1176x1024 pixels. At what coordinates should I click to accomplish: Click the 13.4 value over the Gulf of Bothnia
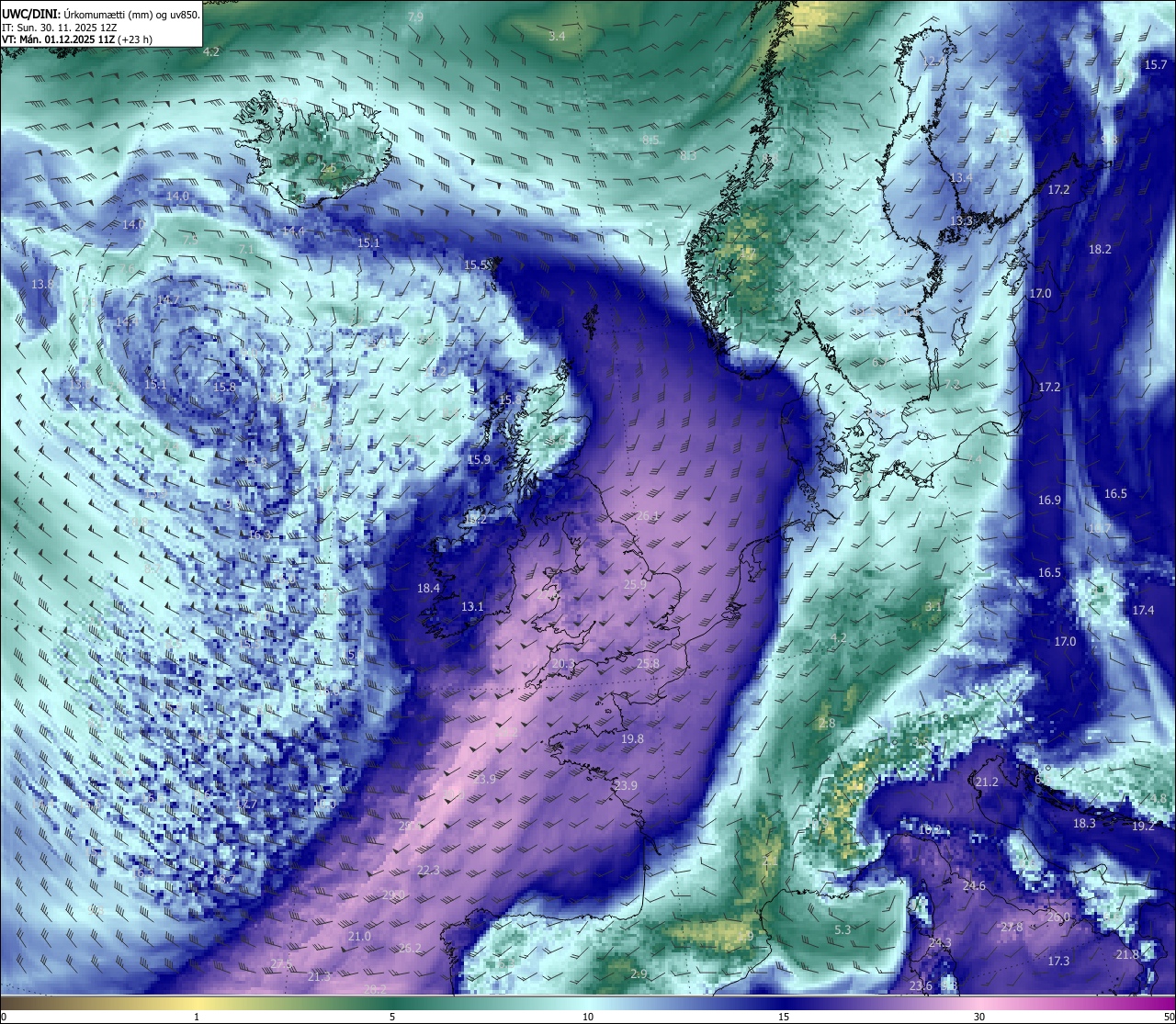coord(961,177)
